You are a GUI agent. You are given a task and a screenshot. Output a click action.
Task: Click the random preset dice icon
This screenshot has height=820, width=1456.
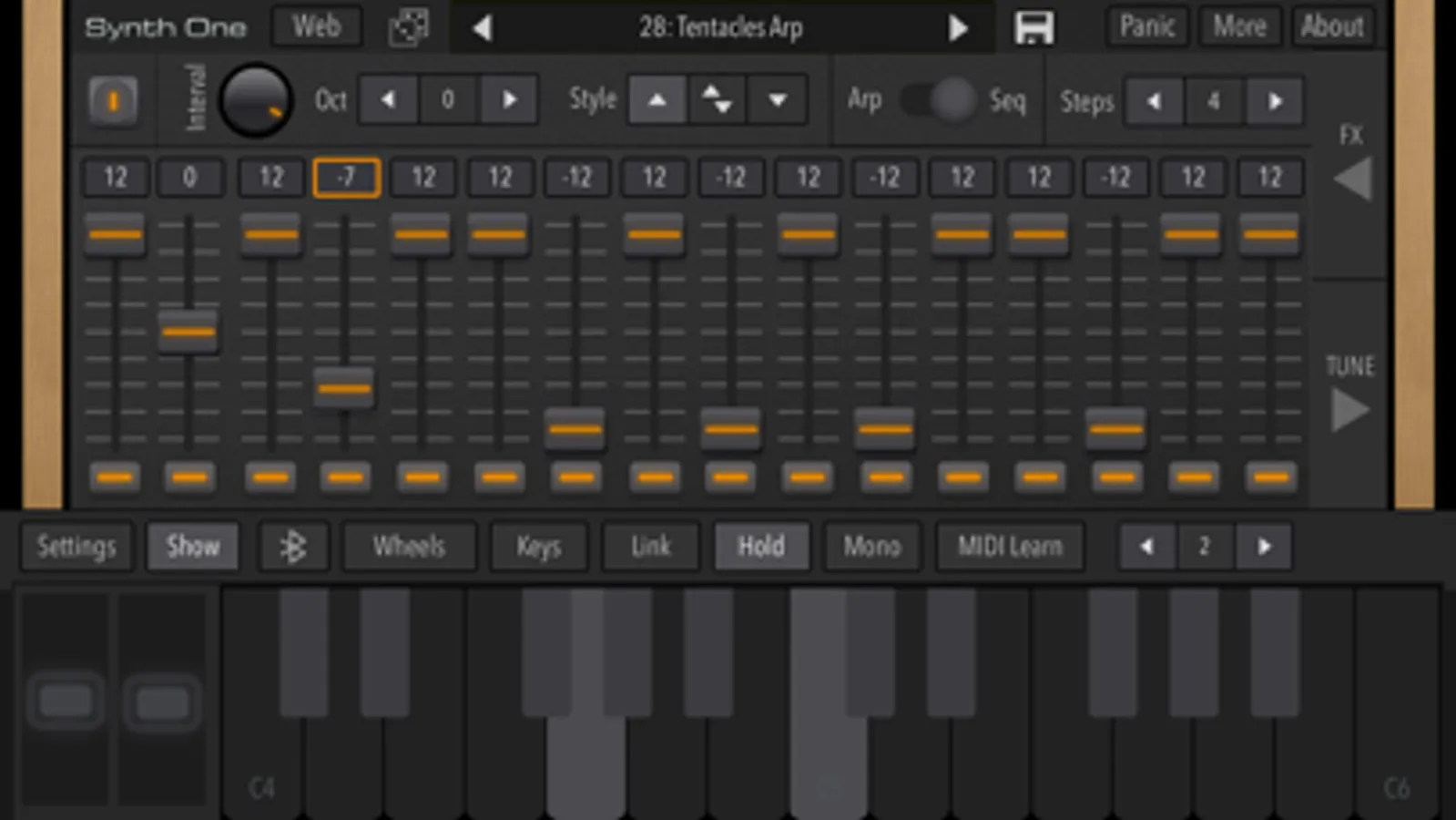[408, 27]
